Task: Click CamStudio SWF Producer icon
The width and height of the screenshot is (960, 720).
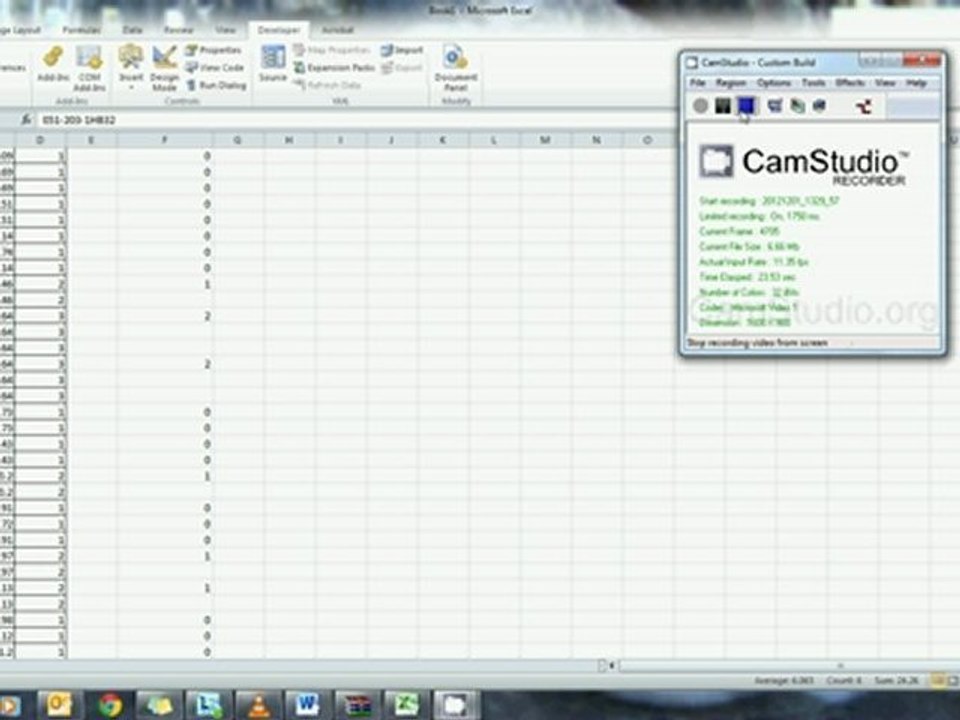Action: pos(819,106)
